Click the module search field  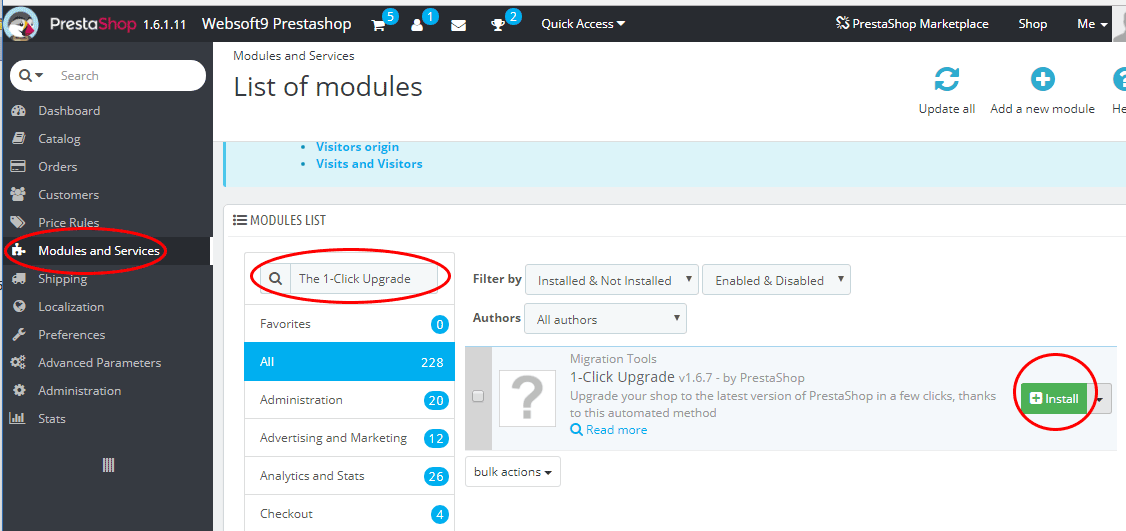(x=363, y=279)
